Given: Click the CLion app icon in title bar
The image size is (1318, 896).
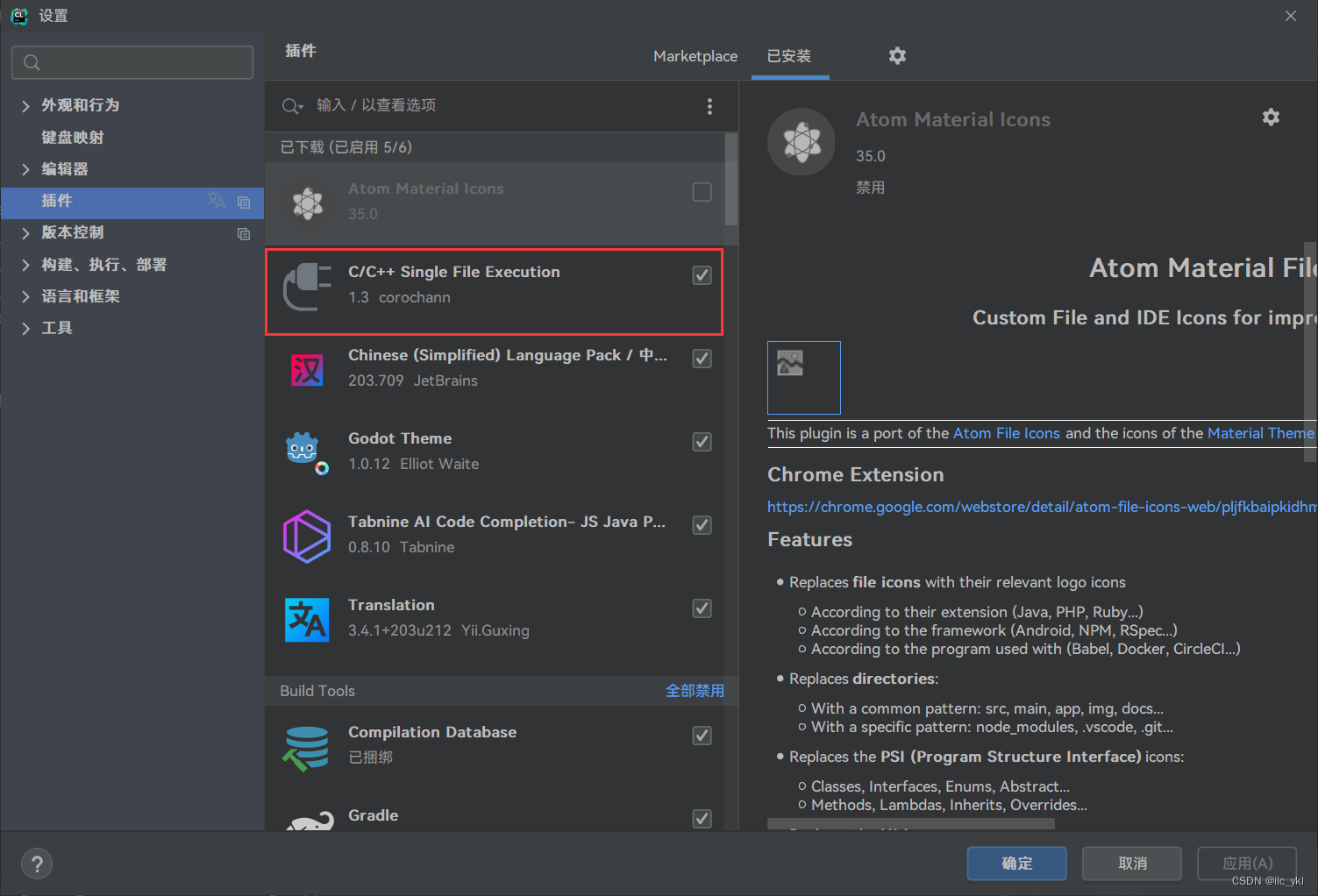Looking at the screenshot, I should pos(19,15).
